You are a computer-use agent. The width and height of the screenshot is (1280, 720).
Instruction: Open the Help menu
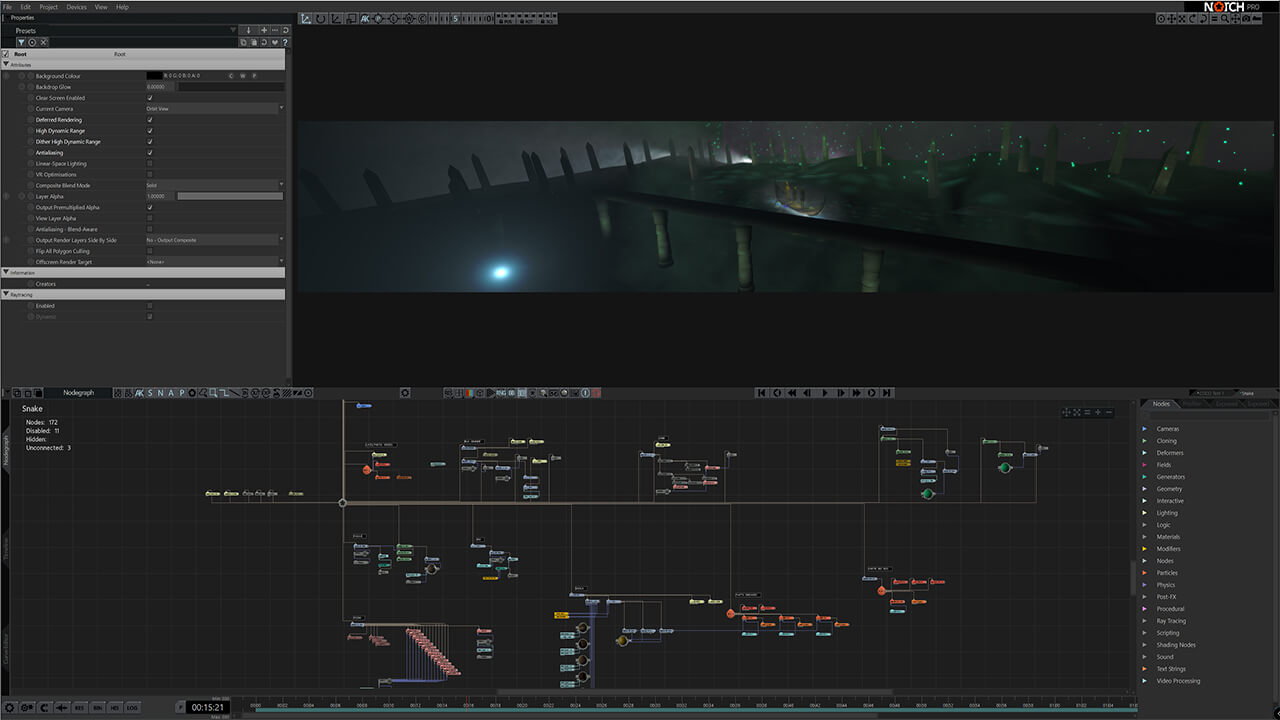point(122,7)
